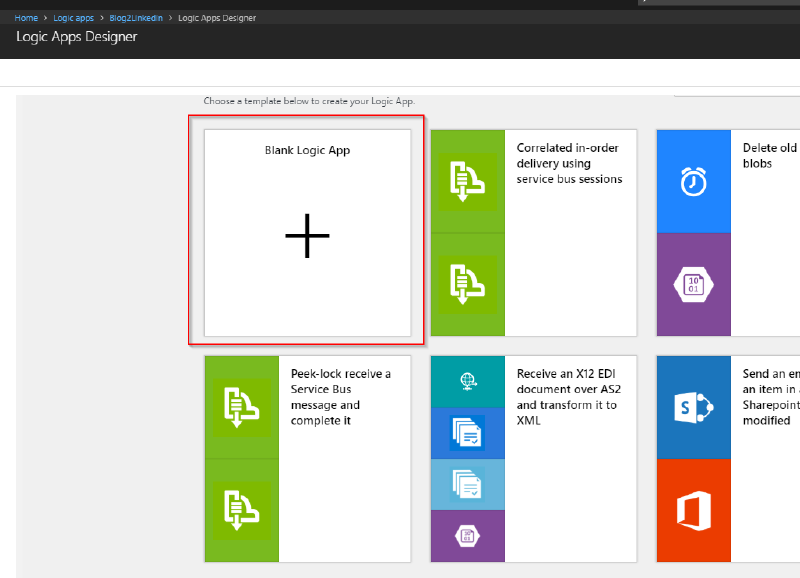This screenshot has height=578, width=800.
Task: Click upper Service Bus icon in Peek-lock tile
Action: 242,406
